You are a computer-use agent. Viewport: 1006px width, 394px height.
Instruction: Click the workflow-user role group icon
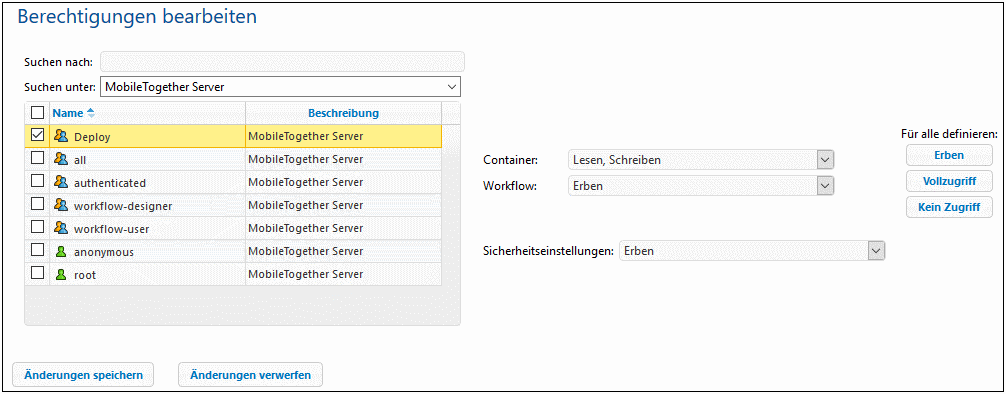click(x=61, y=228)
